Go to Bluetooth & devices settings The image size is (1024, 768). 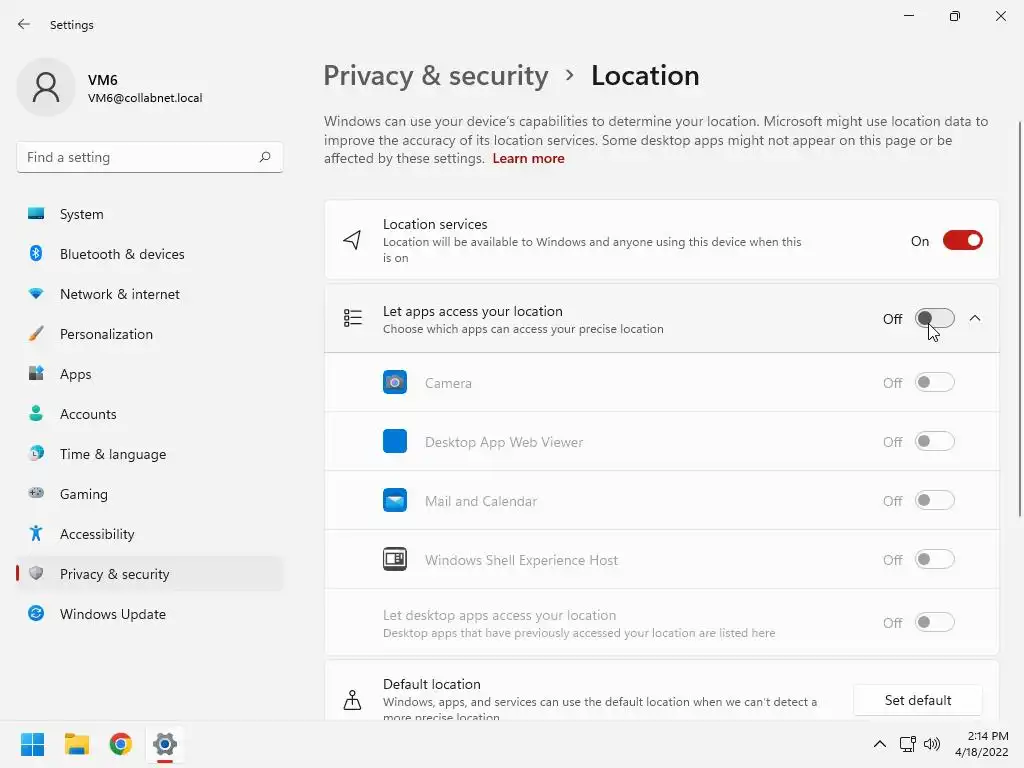click(x=122, y=254)
